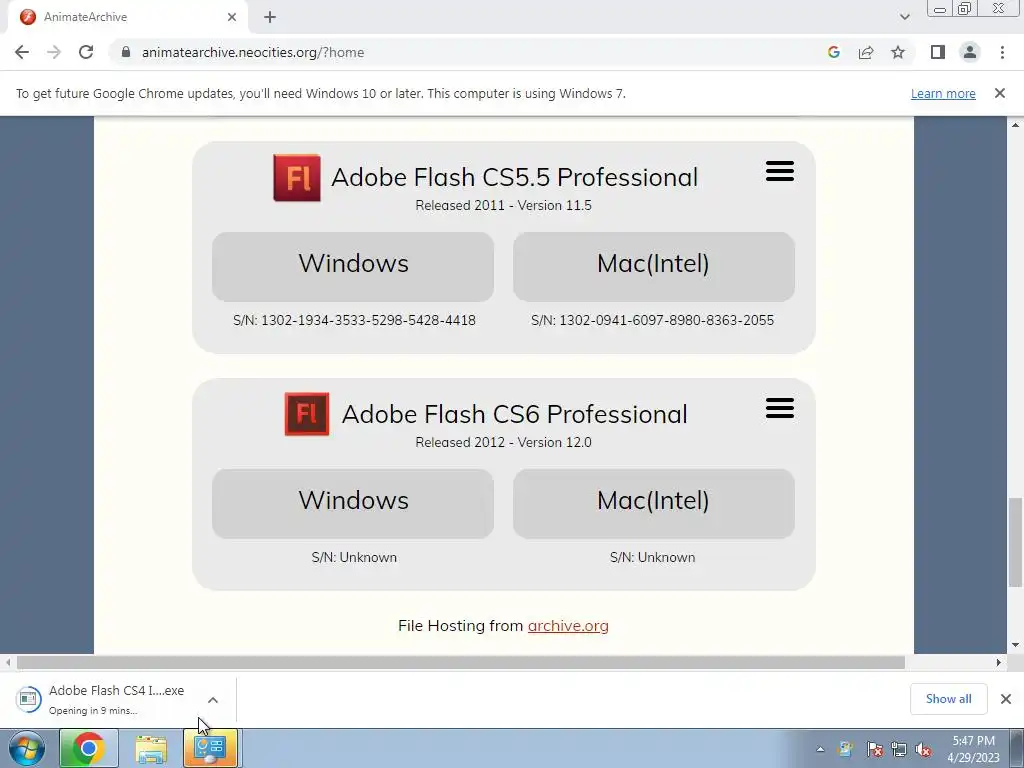Image resolution: width=1024 pixels, height=768 pixels.
Task: Show hidden system tray icons
Action: [820, 748]
